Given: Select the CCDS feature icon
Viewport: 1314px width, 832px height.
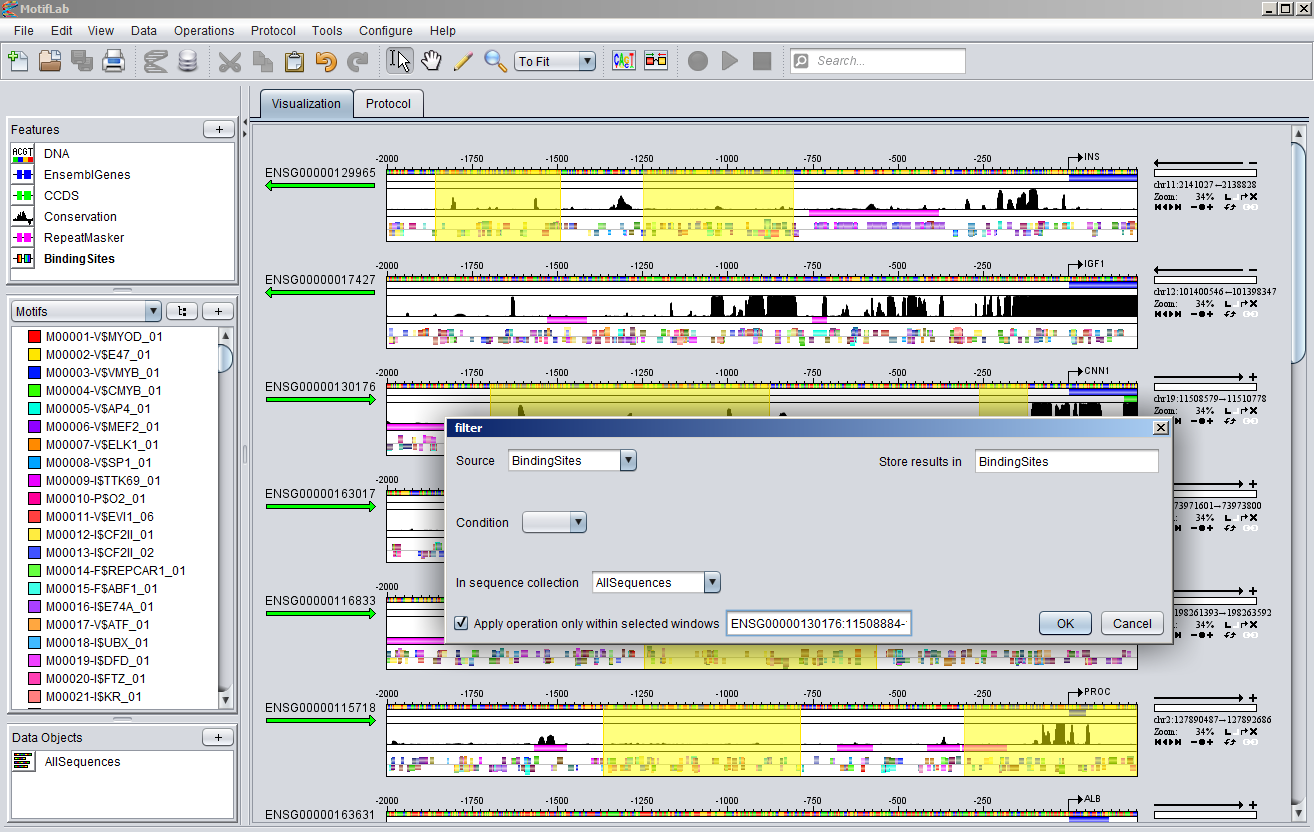Looking at the screenshot, I should coord(23,195).
